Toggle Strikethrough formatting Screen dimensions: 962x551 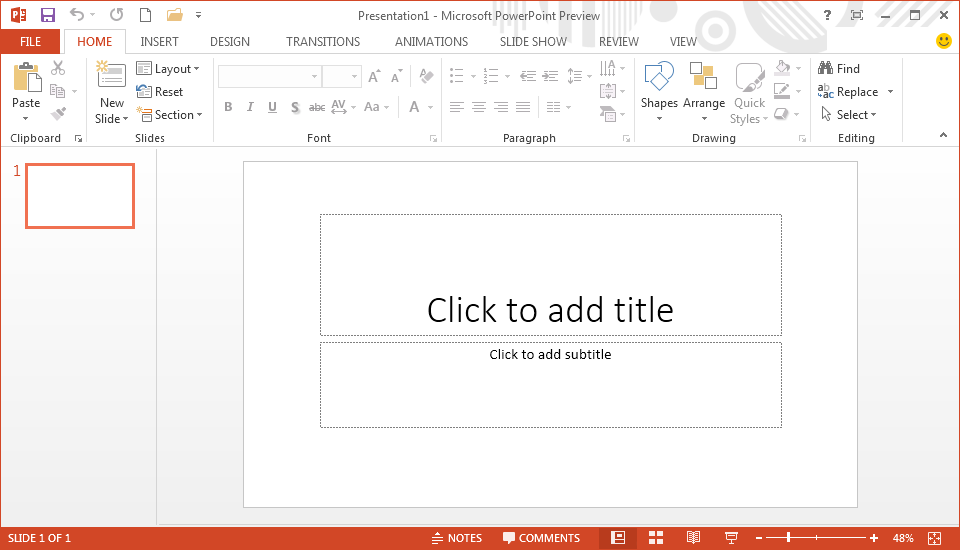pos(317,107)
